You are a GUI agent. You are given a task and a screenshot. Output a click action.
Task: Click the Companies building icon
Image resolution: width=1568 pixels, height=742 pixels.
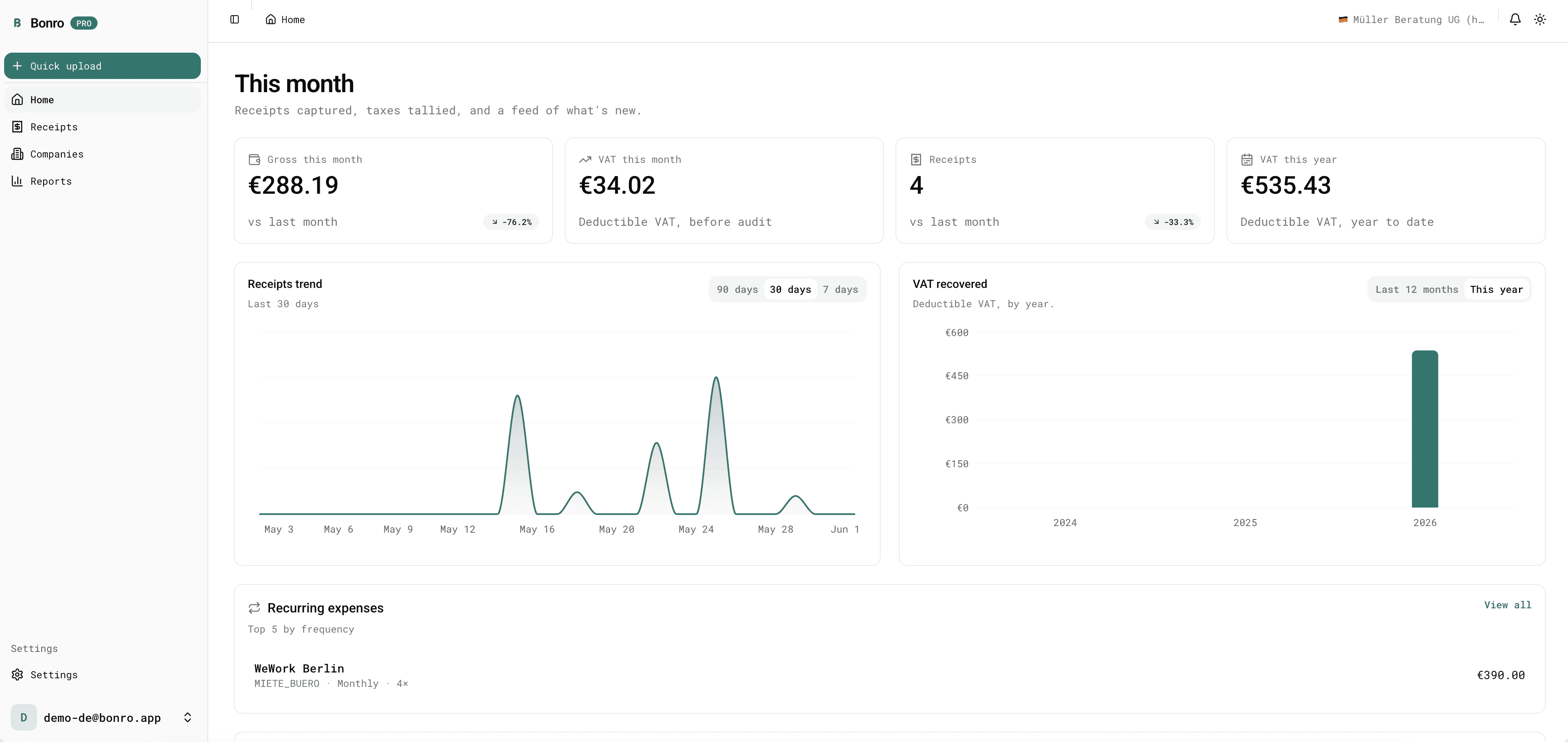(x=18, y=154)
